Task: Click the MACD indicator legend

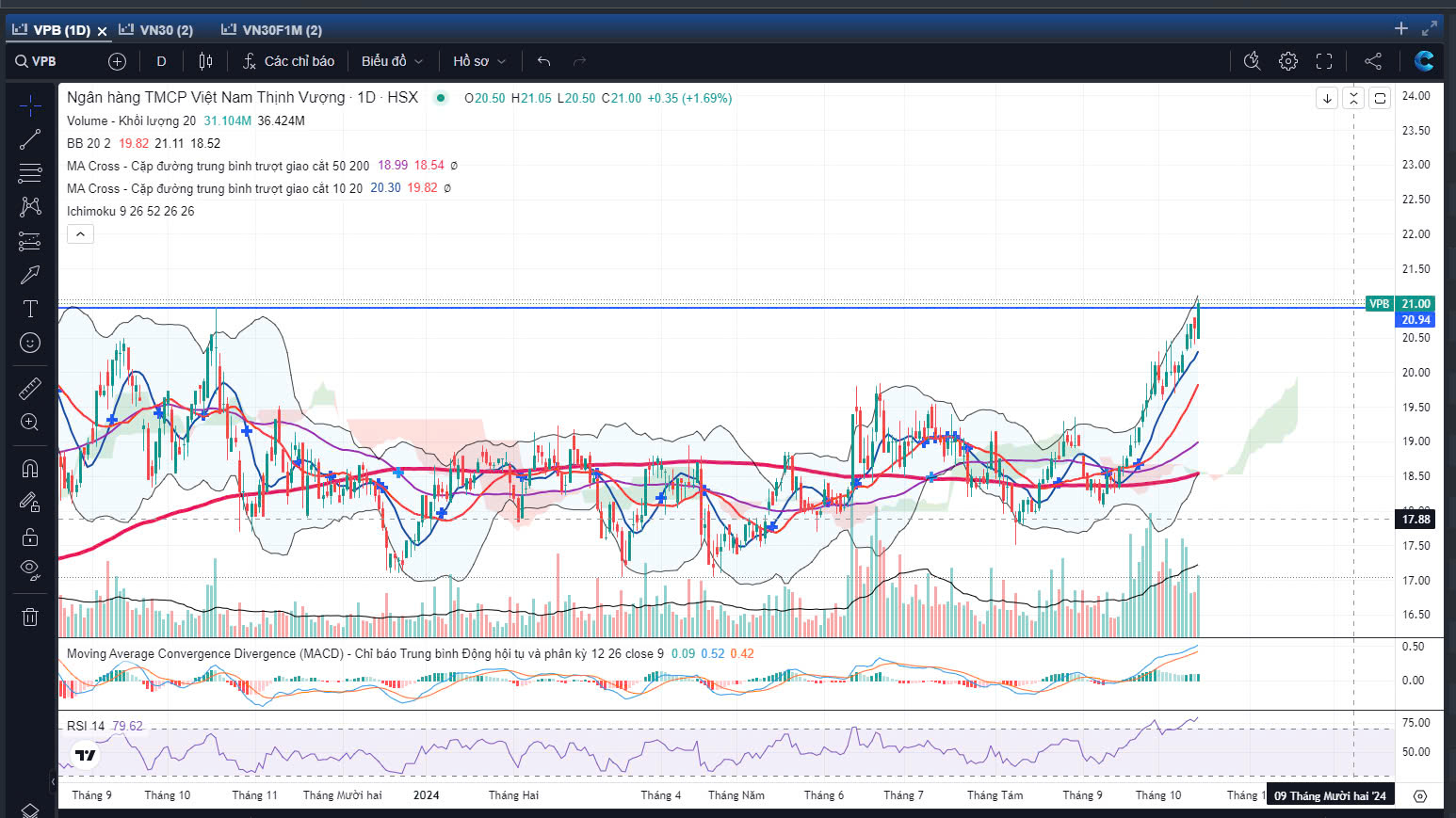Action: (365, 653)
